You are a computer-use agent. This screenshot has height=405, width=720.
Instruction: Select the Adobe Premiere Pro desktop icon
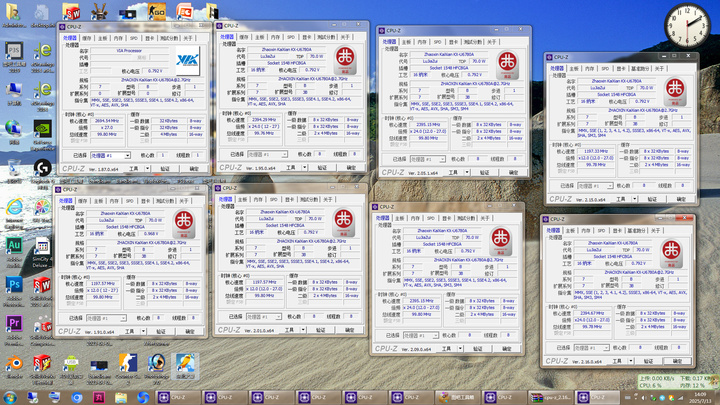tap(14, 323)
